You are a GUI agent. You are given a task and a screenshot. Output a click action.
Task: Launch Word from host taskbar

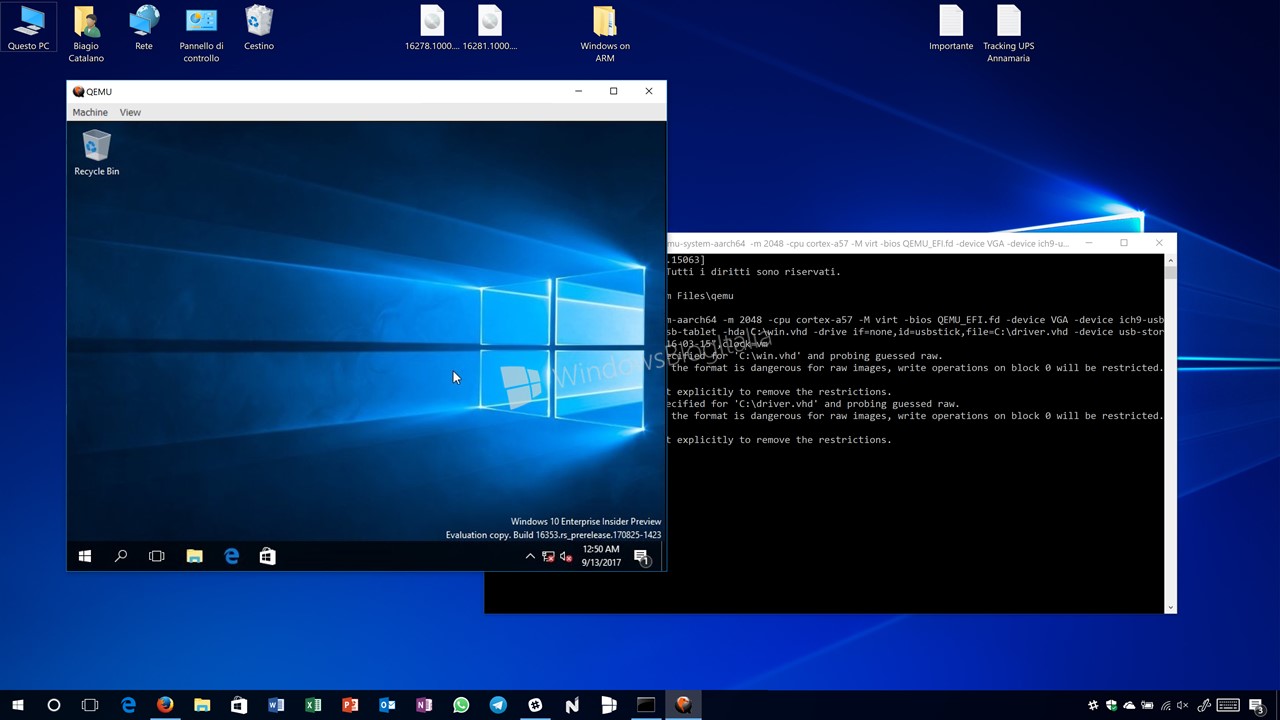(276, 705)
